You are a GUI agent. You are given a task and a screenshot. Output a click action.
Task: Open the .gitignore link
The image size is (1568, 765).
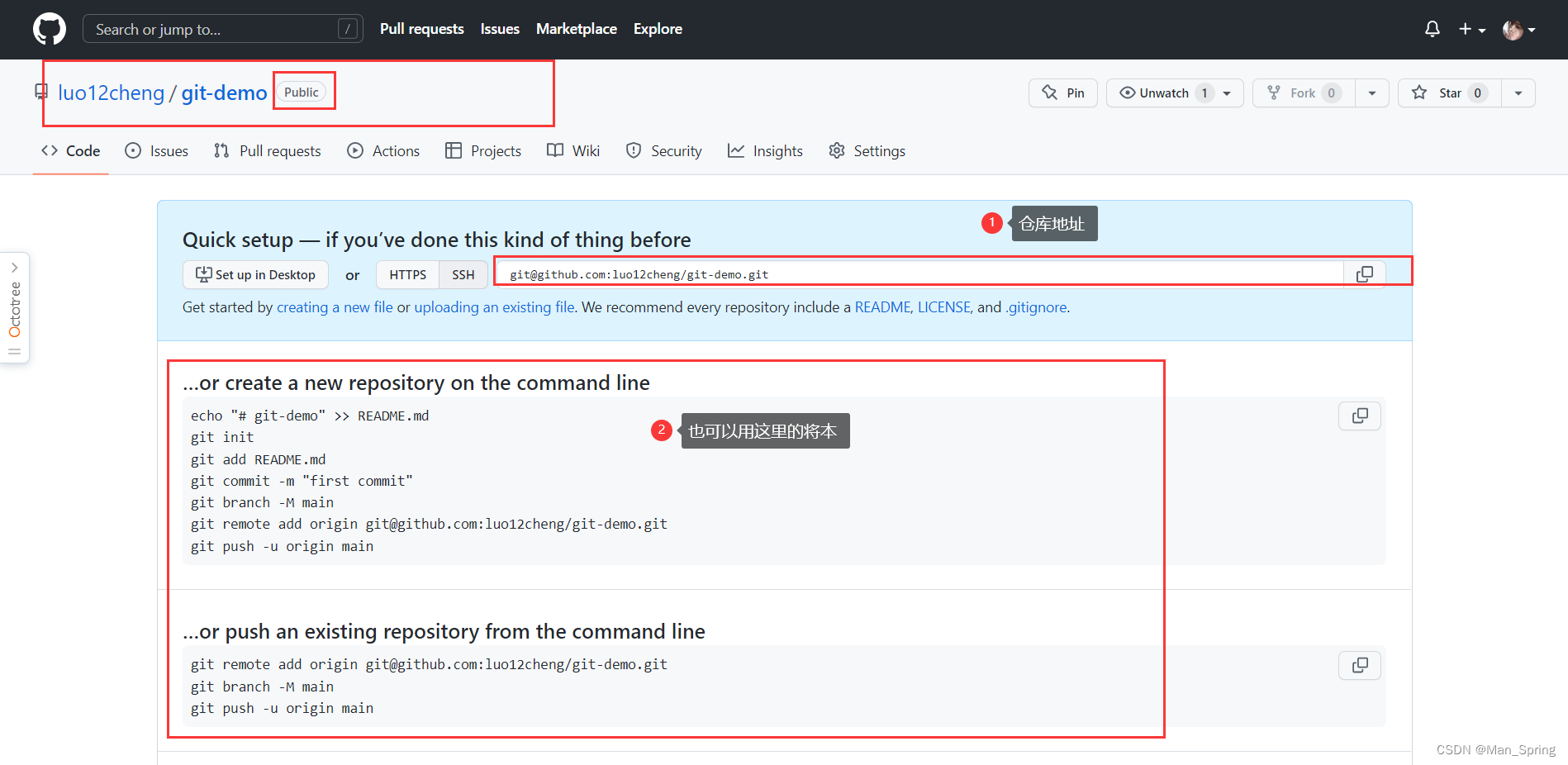[x=1036, y=307]
